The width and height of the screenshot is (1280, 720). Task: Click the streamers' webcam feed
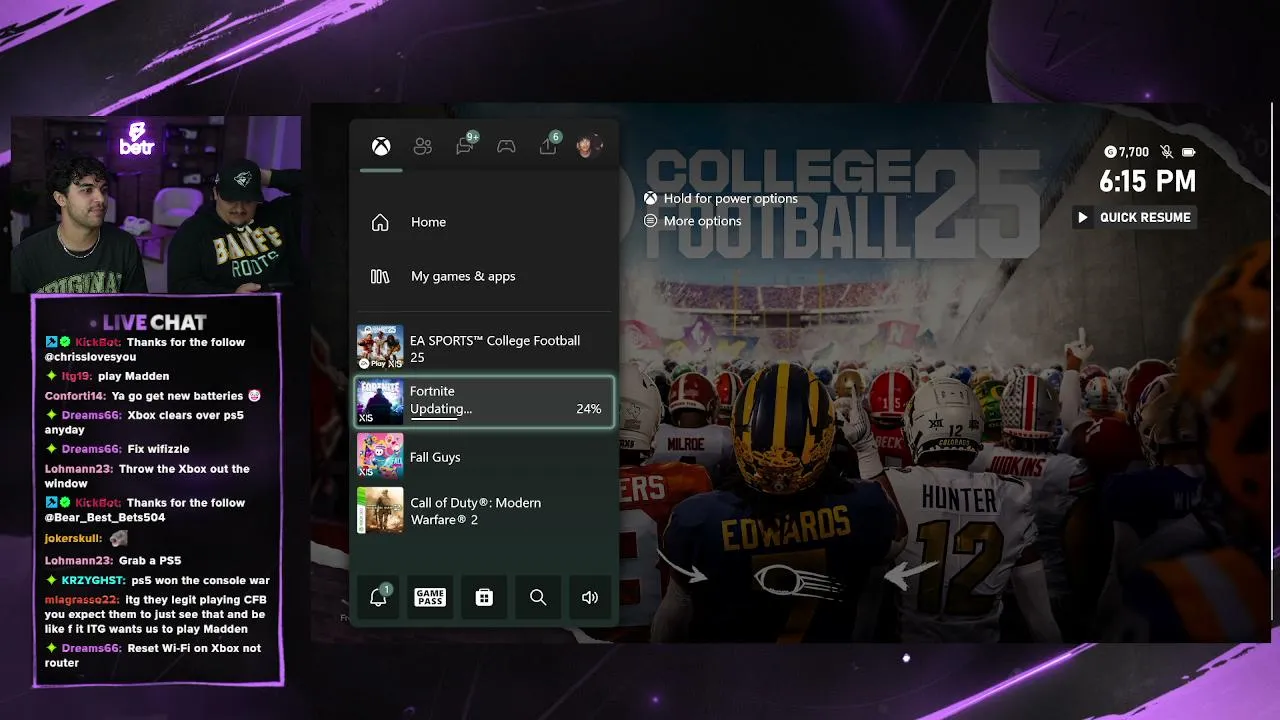coord(156,204)
